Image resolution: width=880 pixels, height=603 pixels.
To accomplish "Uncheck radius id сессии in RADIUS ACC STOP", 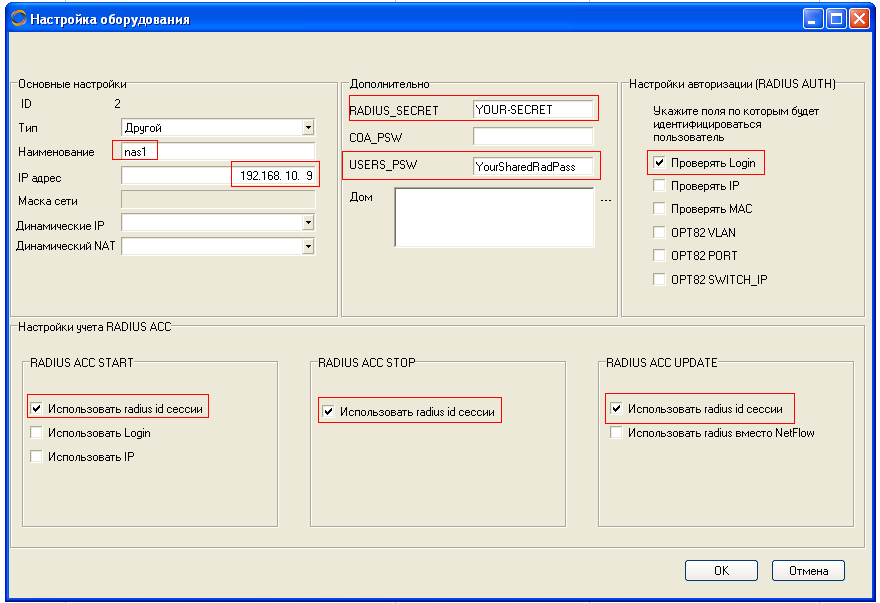I will coord(328,411).
